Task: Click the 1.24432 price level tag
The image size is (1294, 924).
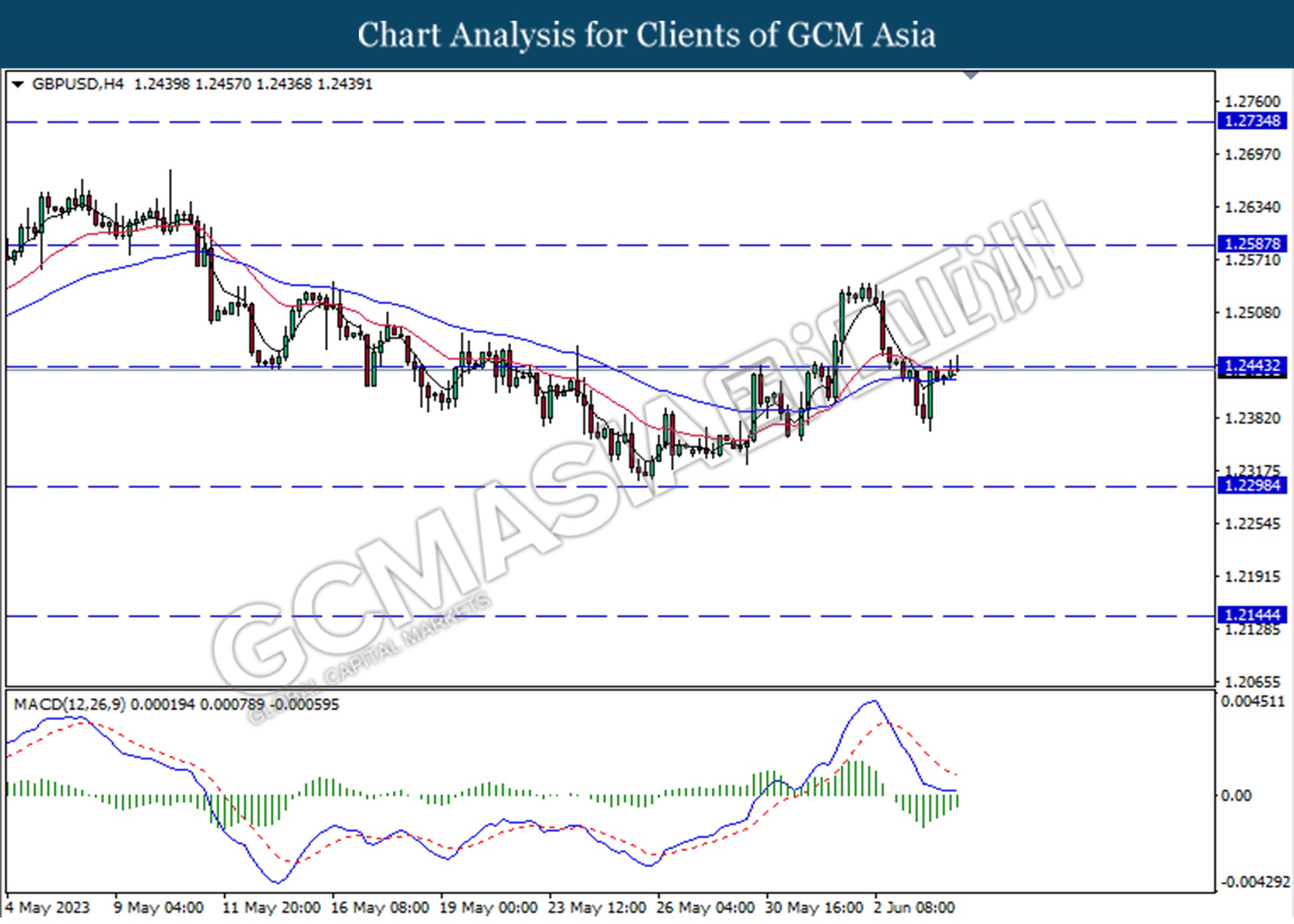Action: (x=1253, y=366)
